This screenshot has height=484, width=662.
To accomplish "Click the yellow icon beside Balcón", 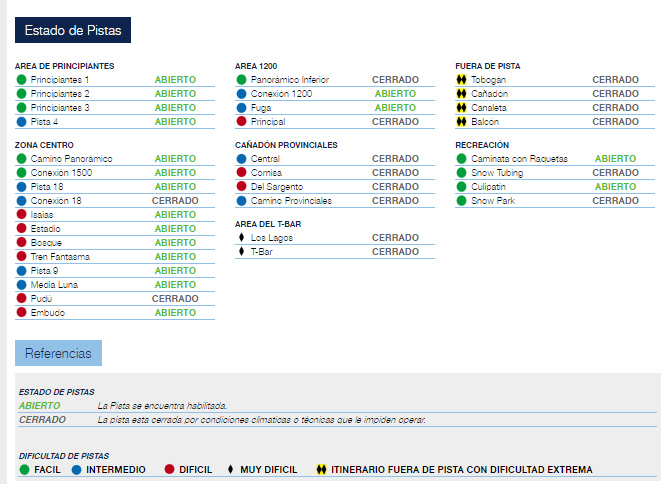I will click(x=461, y=121).
